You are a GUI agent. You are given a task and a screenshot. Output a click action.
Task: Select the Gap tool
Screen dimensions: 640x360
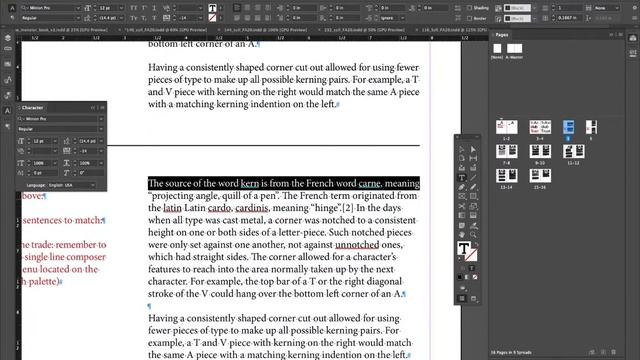473,158
